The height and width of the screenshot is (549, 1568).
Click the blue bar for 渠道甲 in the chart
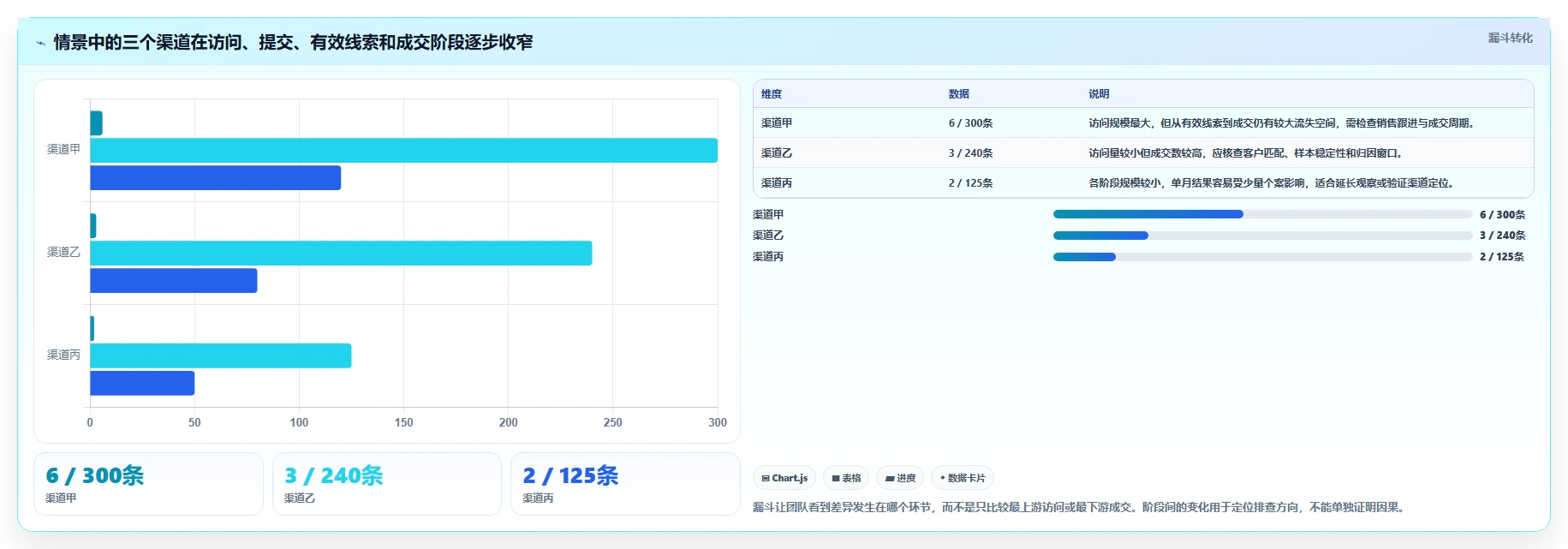point(215,178)
